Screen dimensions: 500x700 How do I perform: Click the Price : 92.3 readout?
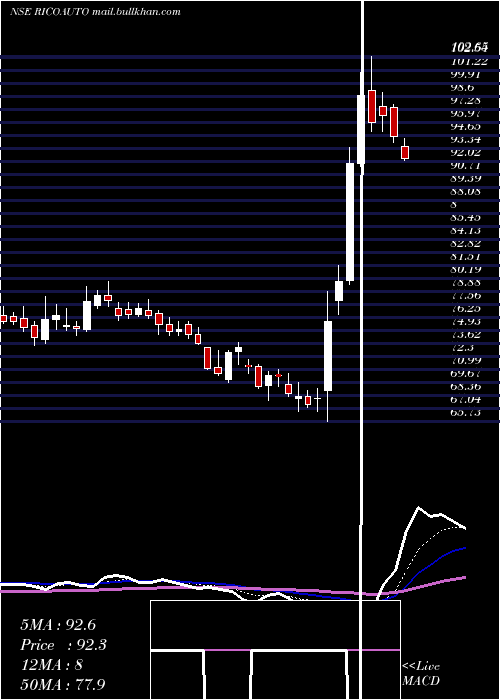(x=63, y=645)
